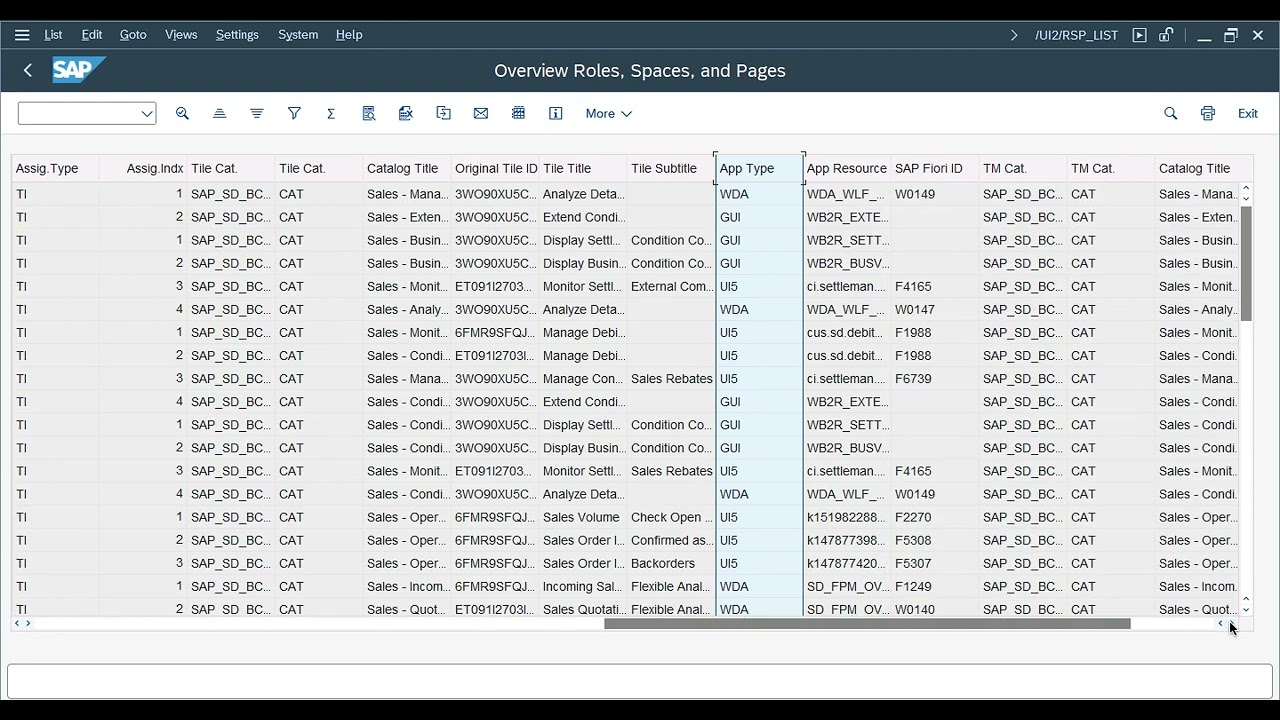The height and width of the screenshot is (720, 1280).
Task: Select the cell with Fiori ID F1249
Action: (935, 587)
